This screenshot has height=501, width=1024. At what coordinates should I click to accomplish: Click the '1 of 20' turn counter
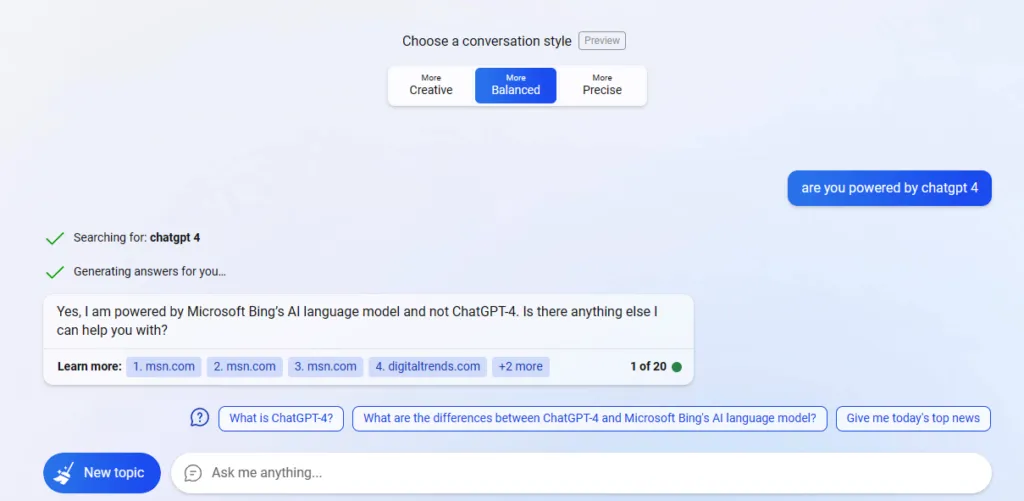(x=648, y=366)
